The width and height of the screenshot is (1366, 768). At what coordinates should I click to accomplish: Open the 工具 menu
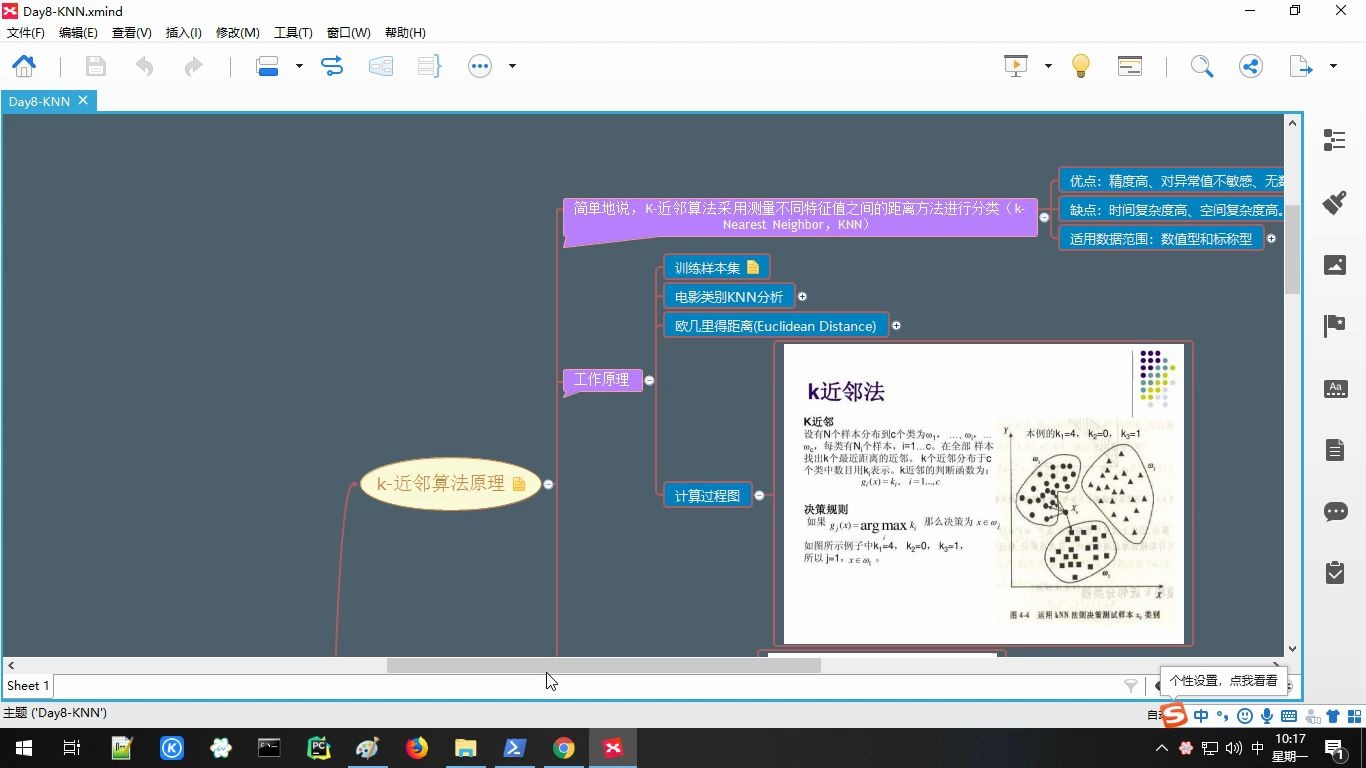[x=293, y=32]
